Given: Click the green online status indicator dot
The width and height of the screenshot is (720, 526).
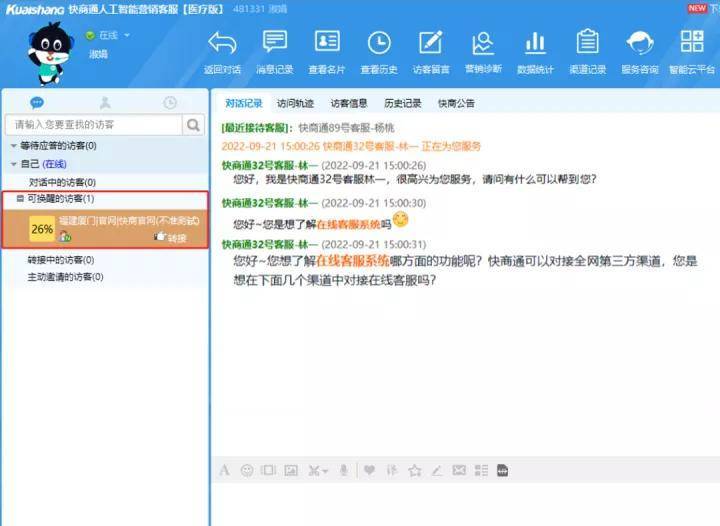Looking at the screenshot, I should pos(90,35).
